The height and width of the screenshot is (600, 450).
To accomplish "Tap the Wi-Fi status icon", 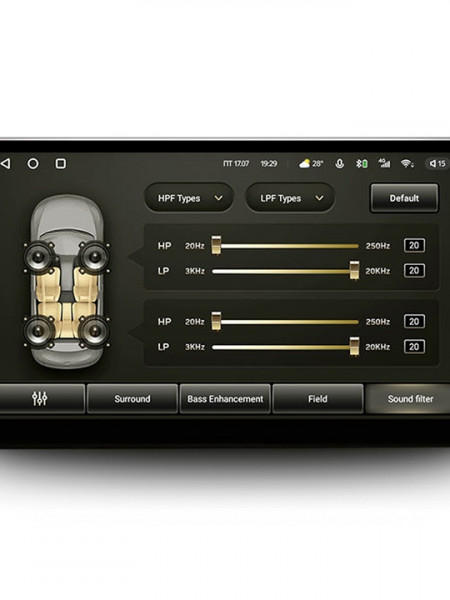I will (407, 164).
